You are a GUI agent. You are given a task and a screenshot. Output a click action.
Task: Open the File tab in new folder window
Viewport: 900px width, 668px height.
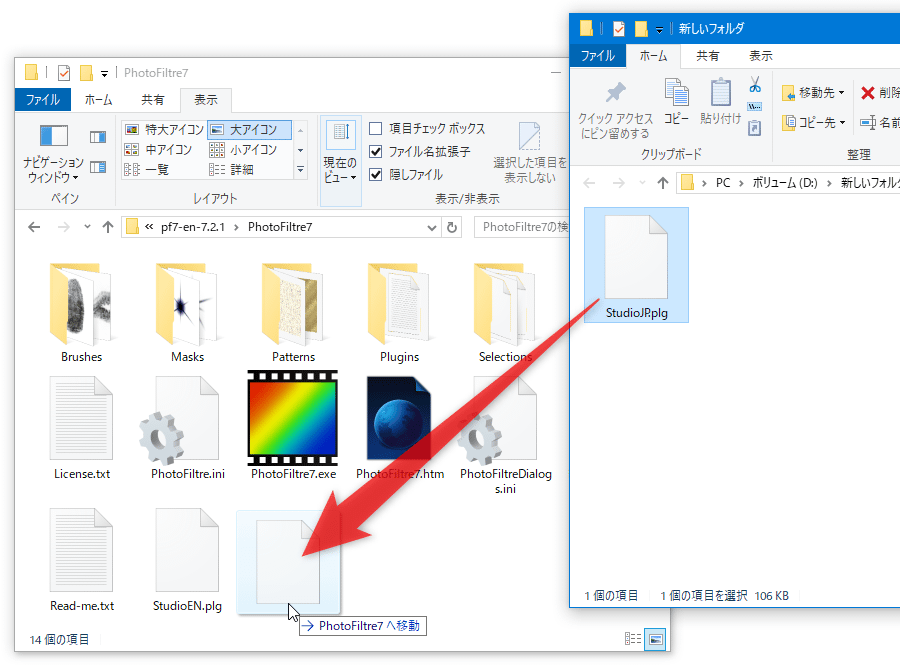point(598,56)
